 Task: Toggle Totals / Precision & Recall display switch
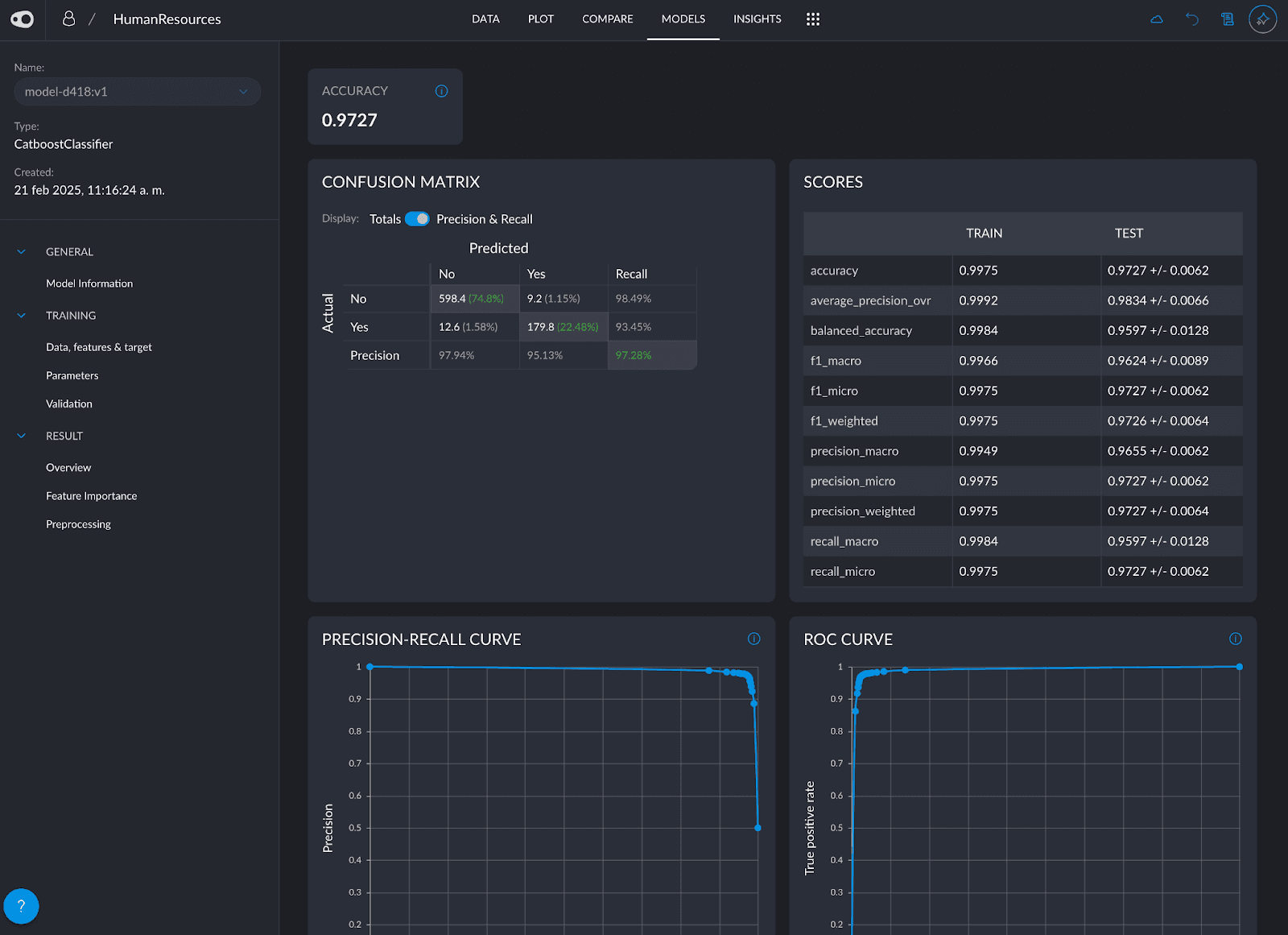coord(417,219)
